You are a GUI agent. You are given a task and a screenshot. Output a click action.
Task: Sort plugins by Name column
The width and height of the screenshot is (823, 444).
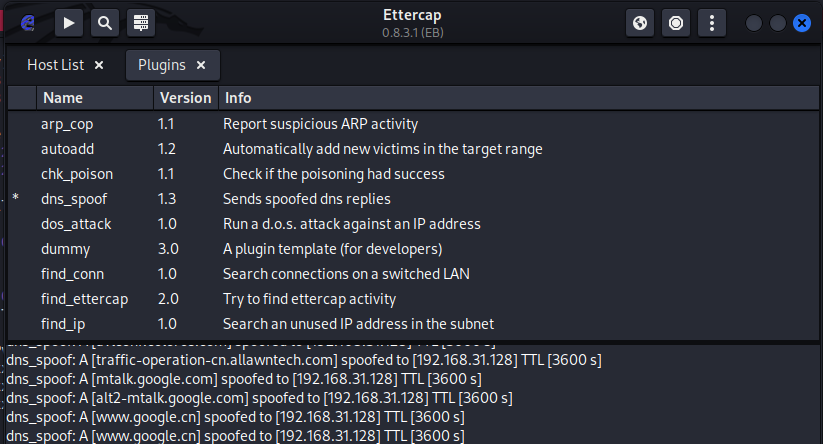click(x=95, y=98)
